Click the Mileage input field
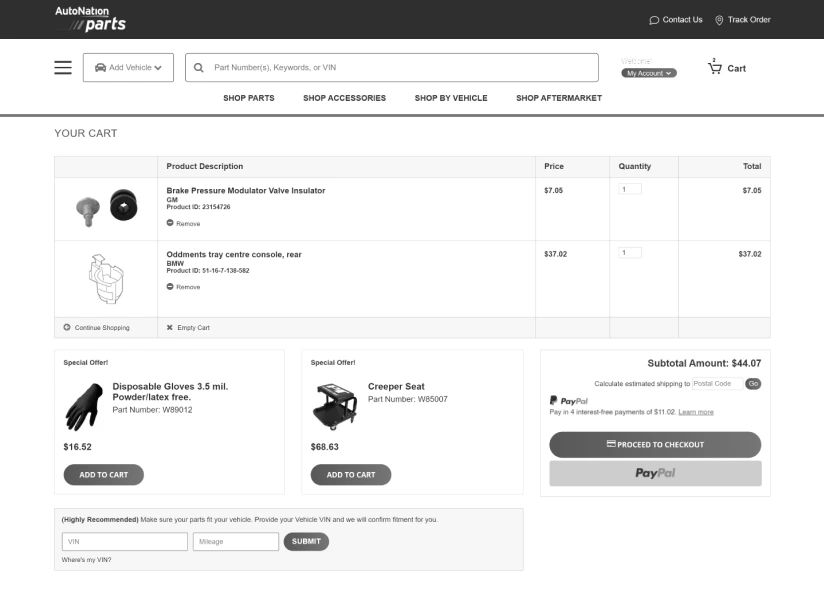Image resolution: width=824 pixels, height=592 pixels. click(x=235, y=541)
